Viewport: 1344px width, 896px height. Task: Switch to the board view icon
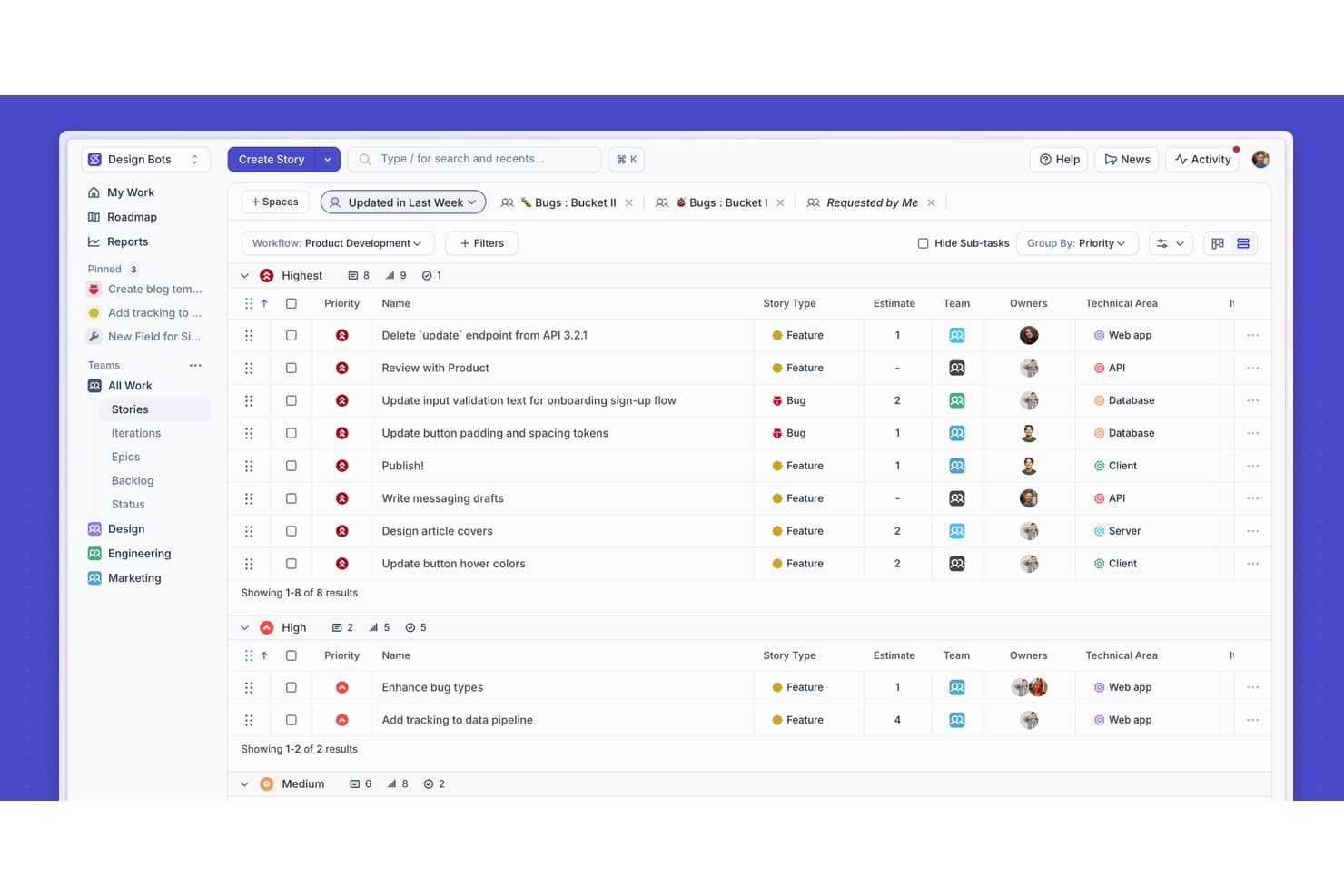tap(1218, 243)
